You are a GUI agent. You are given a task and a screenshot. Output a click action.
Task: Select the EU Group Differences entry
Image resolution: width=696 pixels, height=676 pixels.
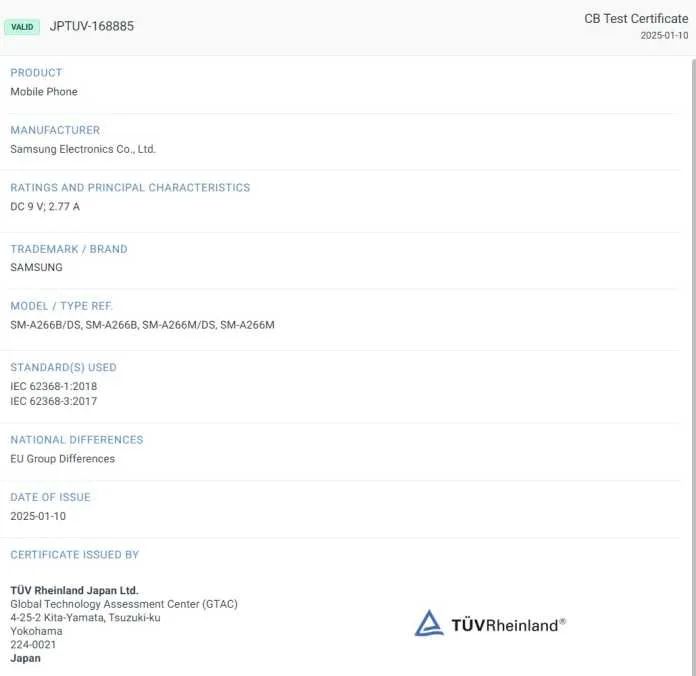(x=62, y=459)
